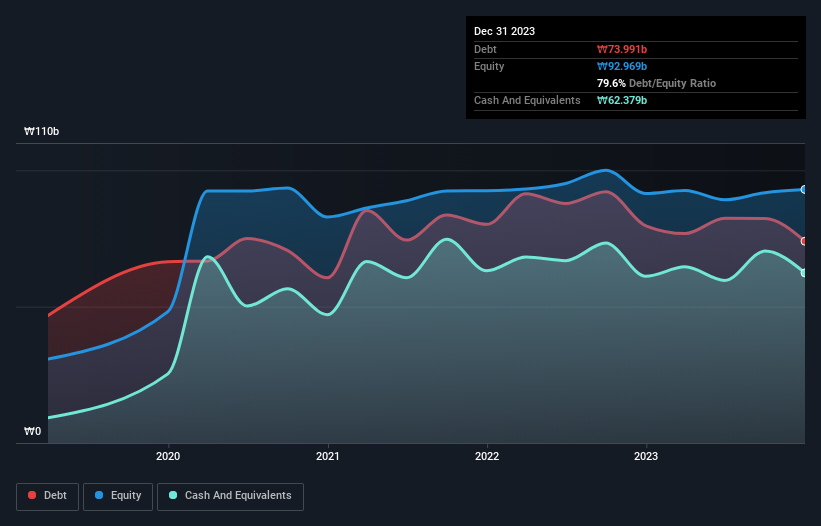
Task: Click the 2021 x-axis label
Action: [328, 456]
